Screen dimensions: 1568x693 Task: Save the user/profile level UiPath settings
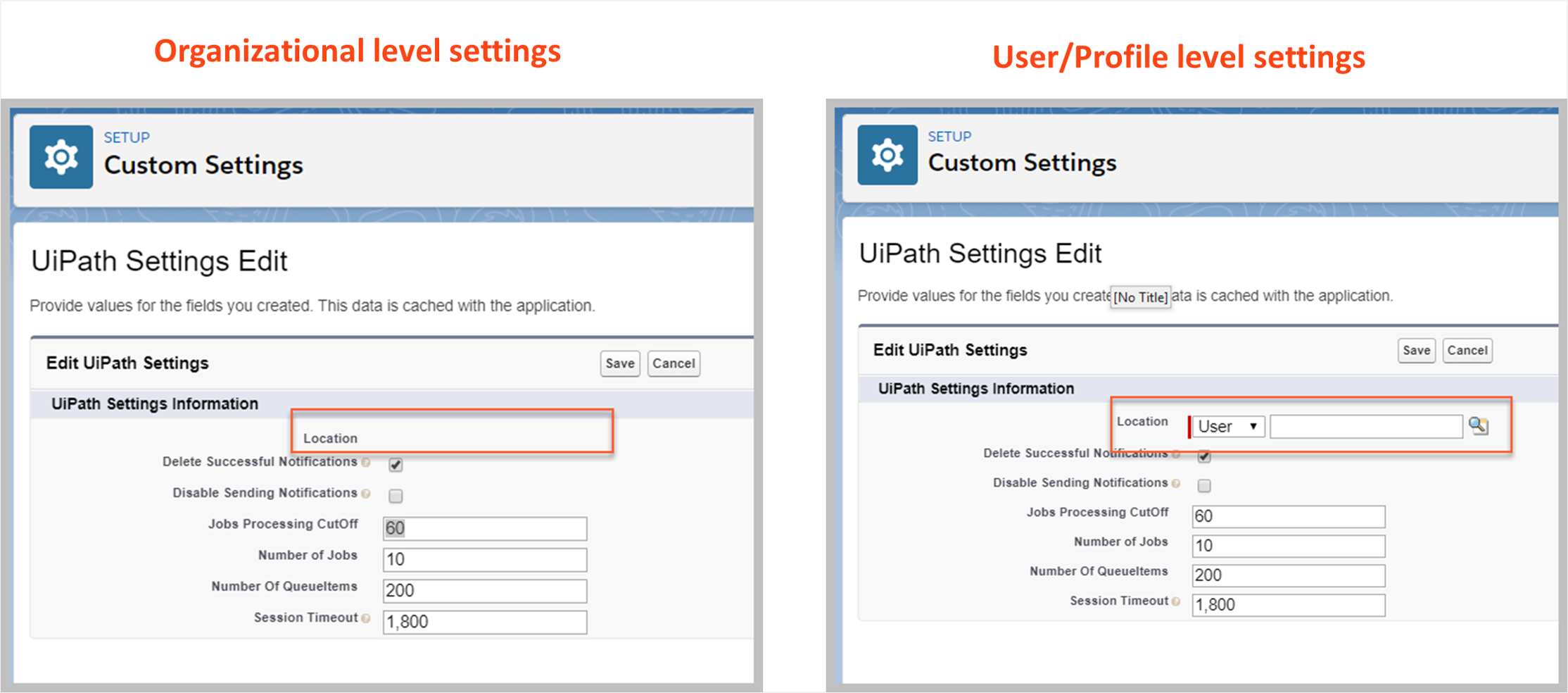(x=1416, y=350)
